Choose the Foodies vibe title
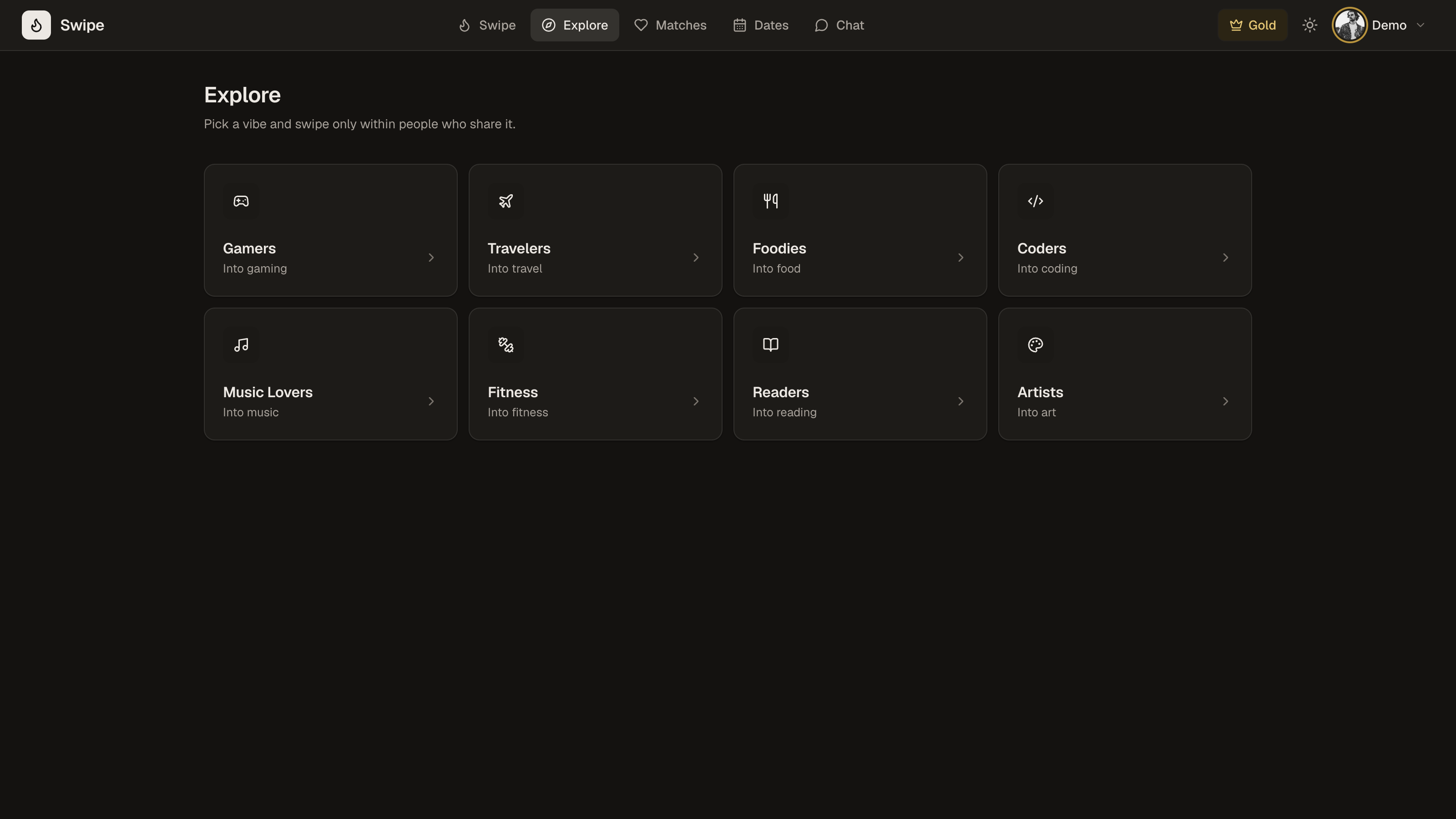1456x819 pixels. (779, 249)
